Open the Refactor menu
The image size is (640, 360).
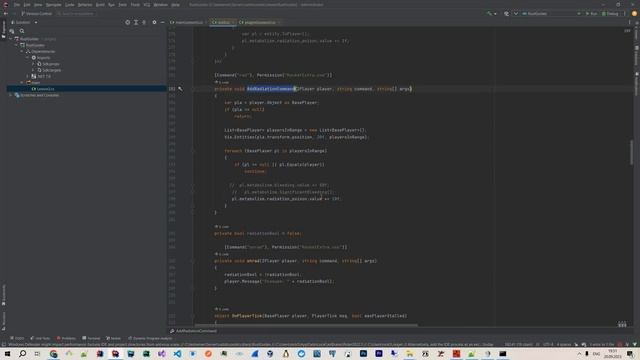(85, 5)
